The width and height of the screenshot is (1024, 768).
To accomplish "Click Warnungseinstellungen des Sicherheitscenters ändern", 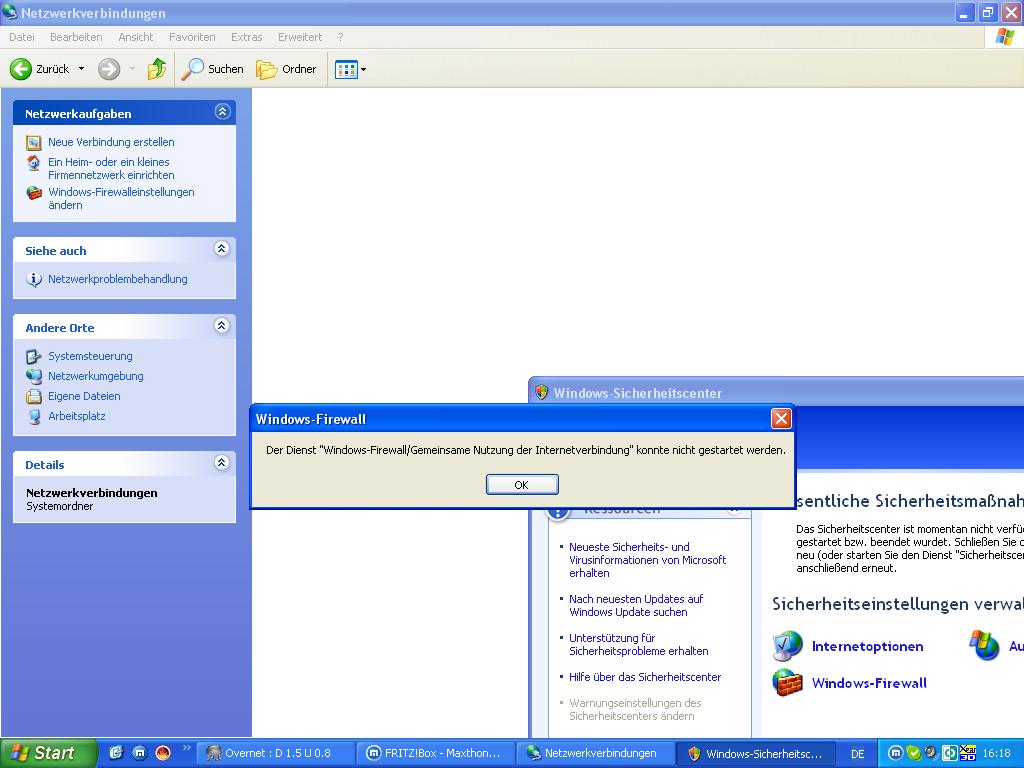I will (635, 710).
